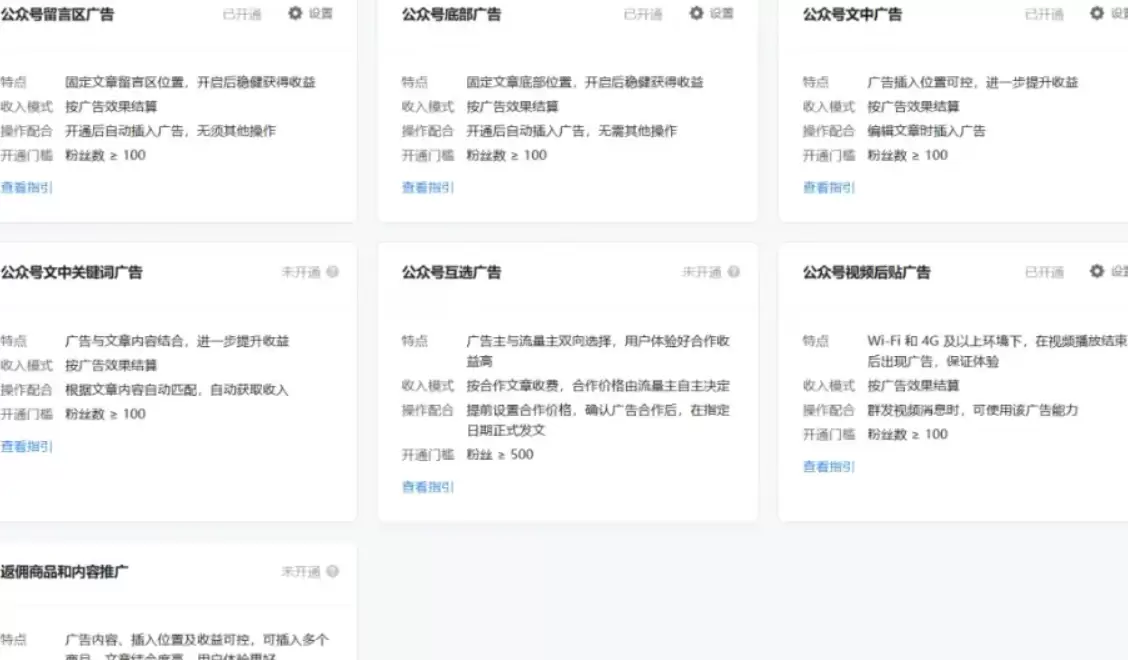The height and width of the screenshot is (660, 1128).
Task: Click 粉丝数 ≥ 100 in 公众号底部广告 card
Action: (506, 155)
